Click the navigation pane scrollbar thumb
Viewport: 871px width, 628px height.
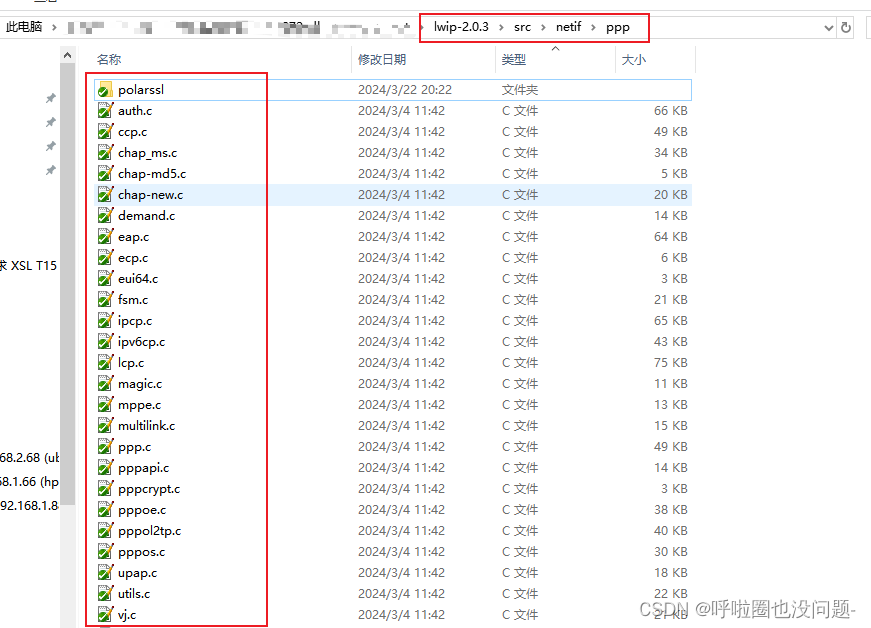(x=67, y=283)
